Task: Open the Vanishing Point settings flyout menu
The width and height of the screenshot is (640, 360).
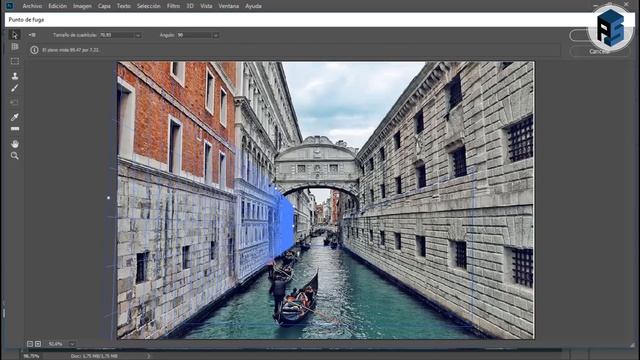Action: [x=32, y=35]
